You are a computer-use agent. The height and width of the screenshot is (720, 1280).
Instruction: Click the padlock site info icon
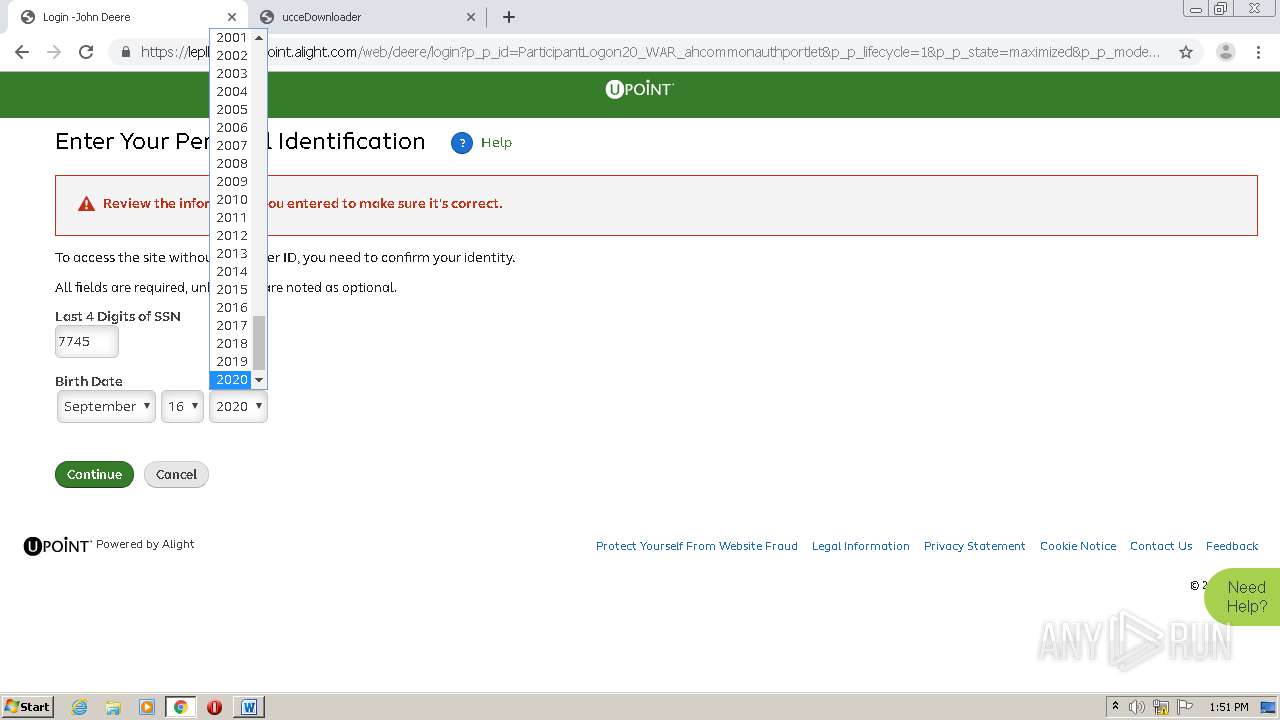coord(125,52)
